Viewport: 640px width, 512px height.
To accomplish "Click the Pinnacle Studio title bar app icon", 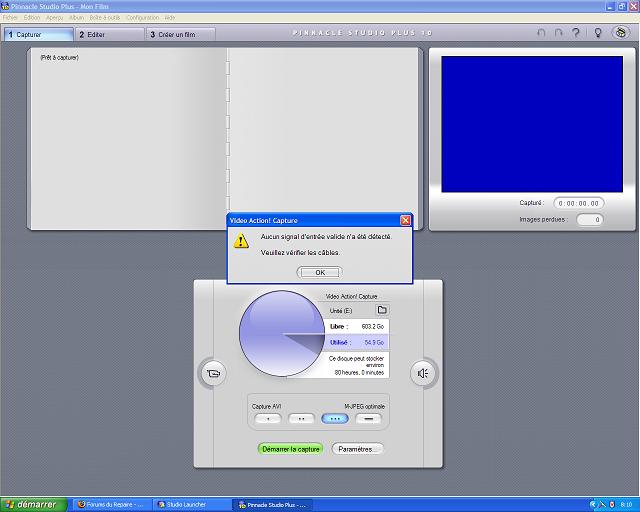I will click(x=5, y=7).
